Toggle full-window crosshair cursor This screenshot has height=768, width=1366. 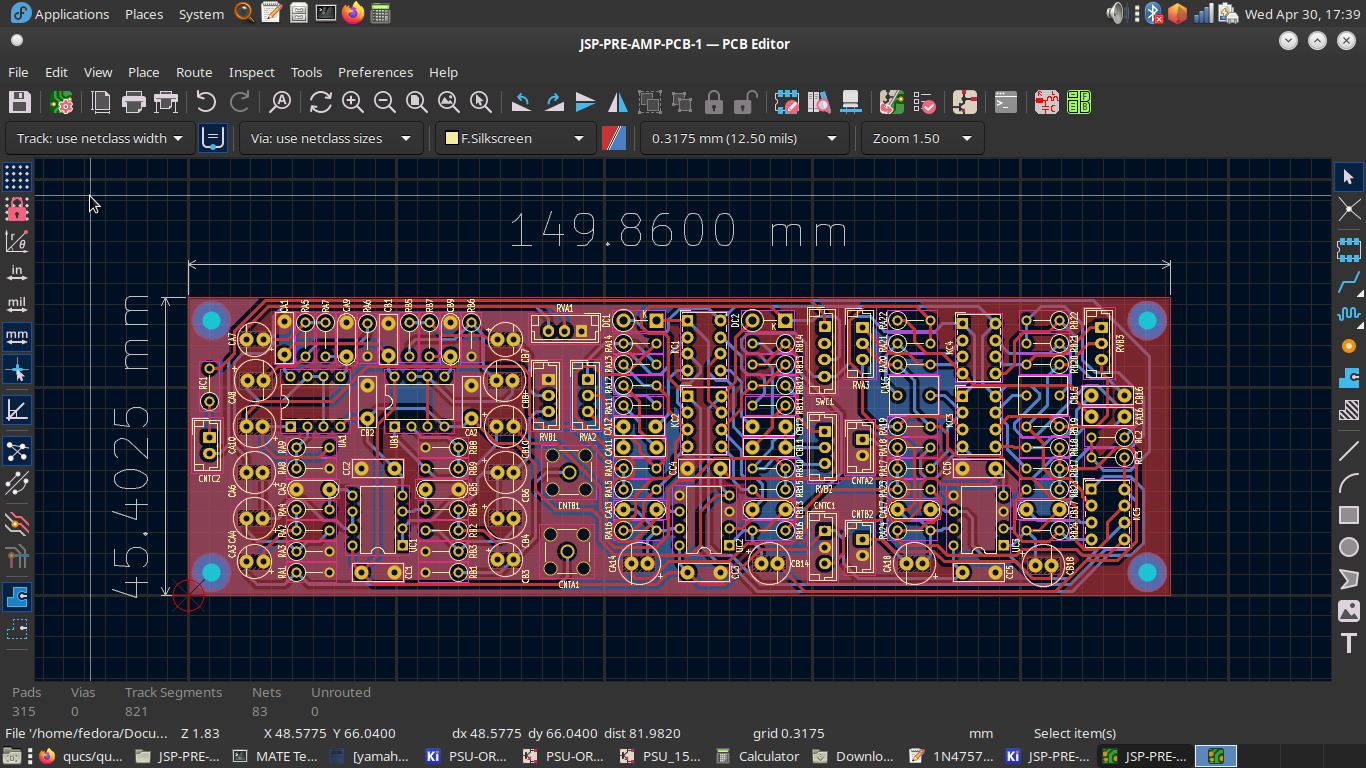(17, 369)
